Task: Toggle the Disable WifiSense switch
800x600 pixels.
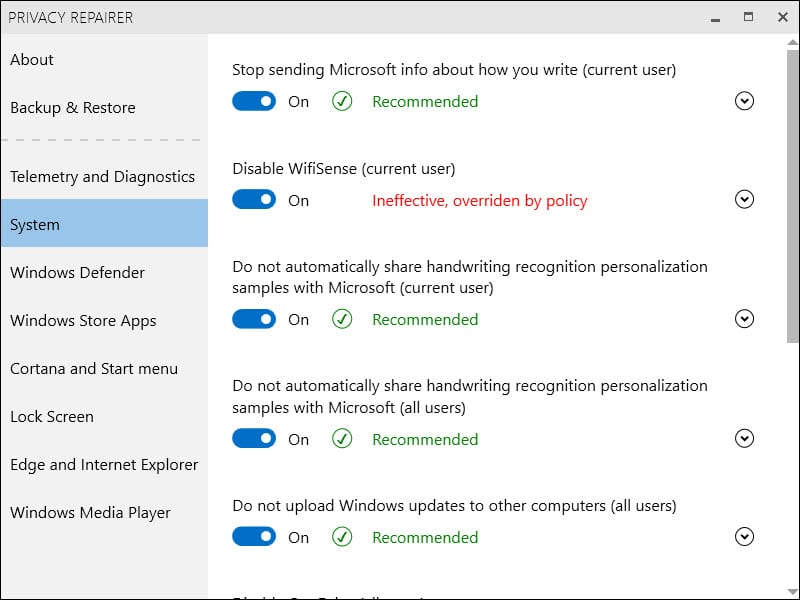Action: tap(254, 199)
